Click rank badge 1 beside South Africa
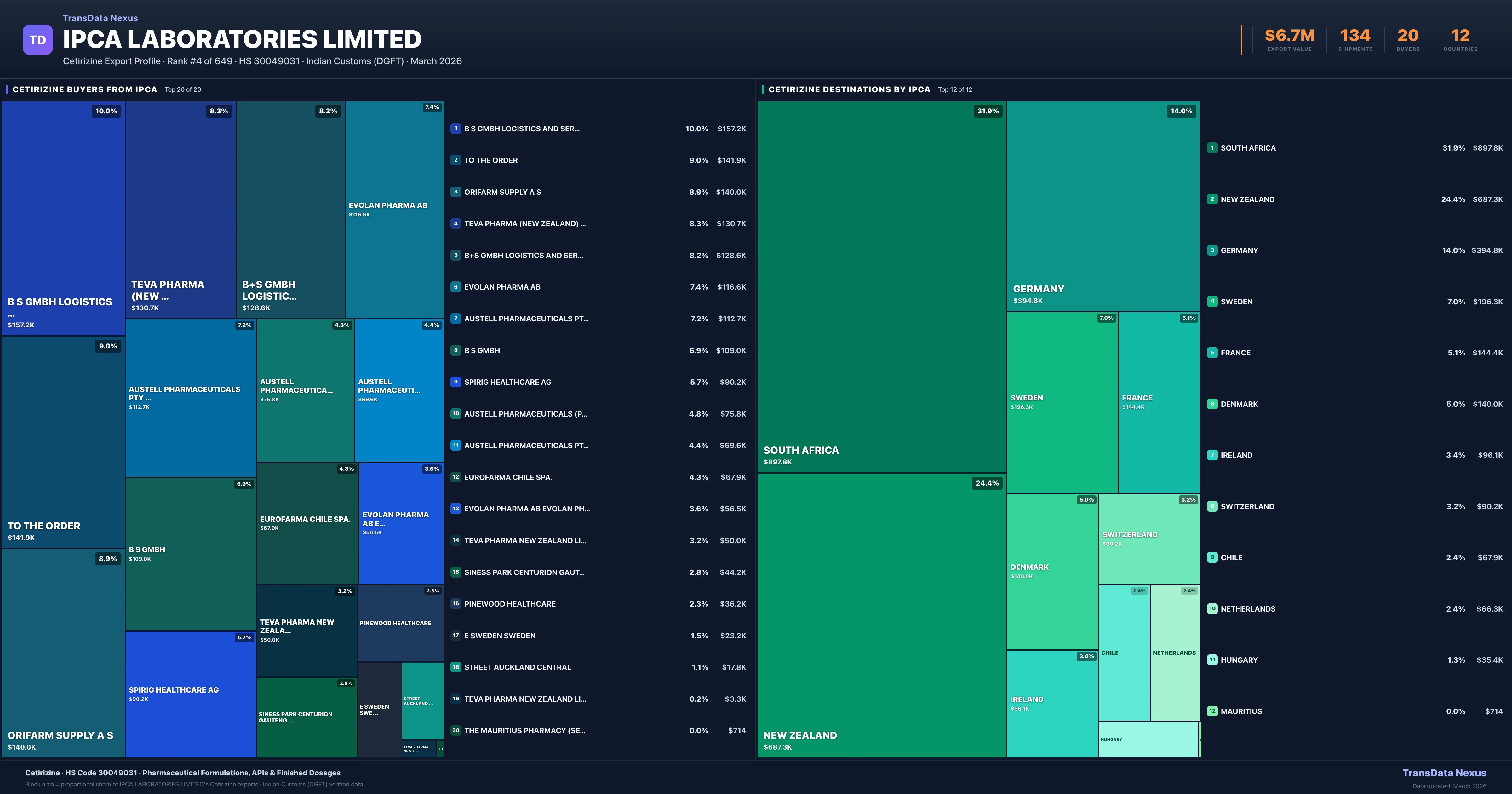The height and width of the screenshot is (794, 1512). (x=1212, y=148)
